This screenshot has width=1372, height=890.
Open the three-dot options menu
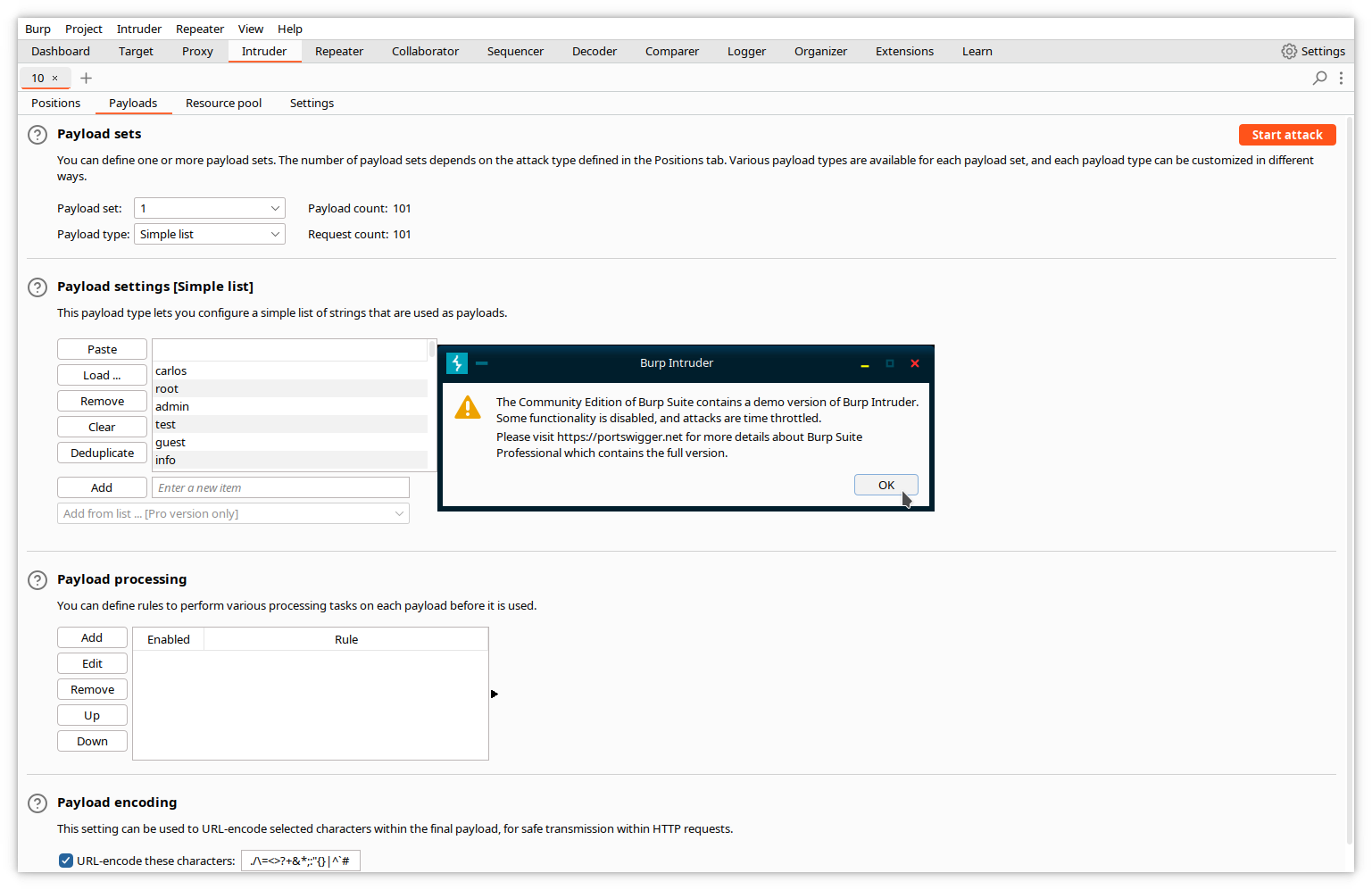coord(1341,79)
